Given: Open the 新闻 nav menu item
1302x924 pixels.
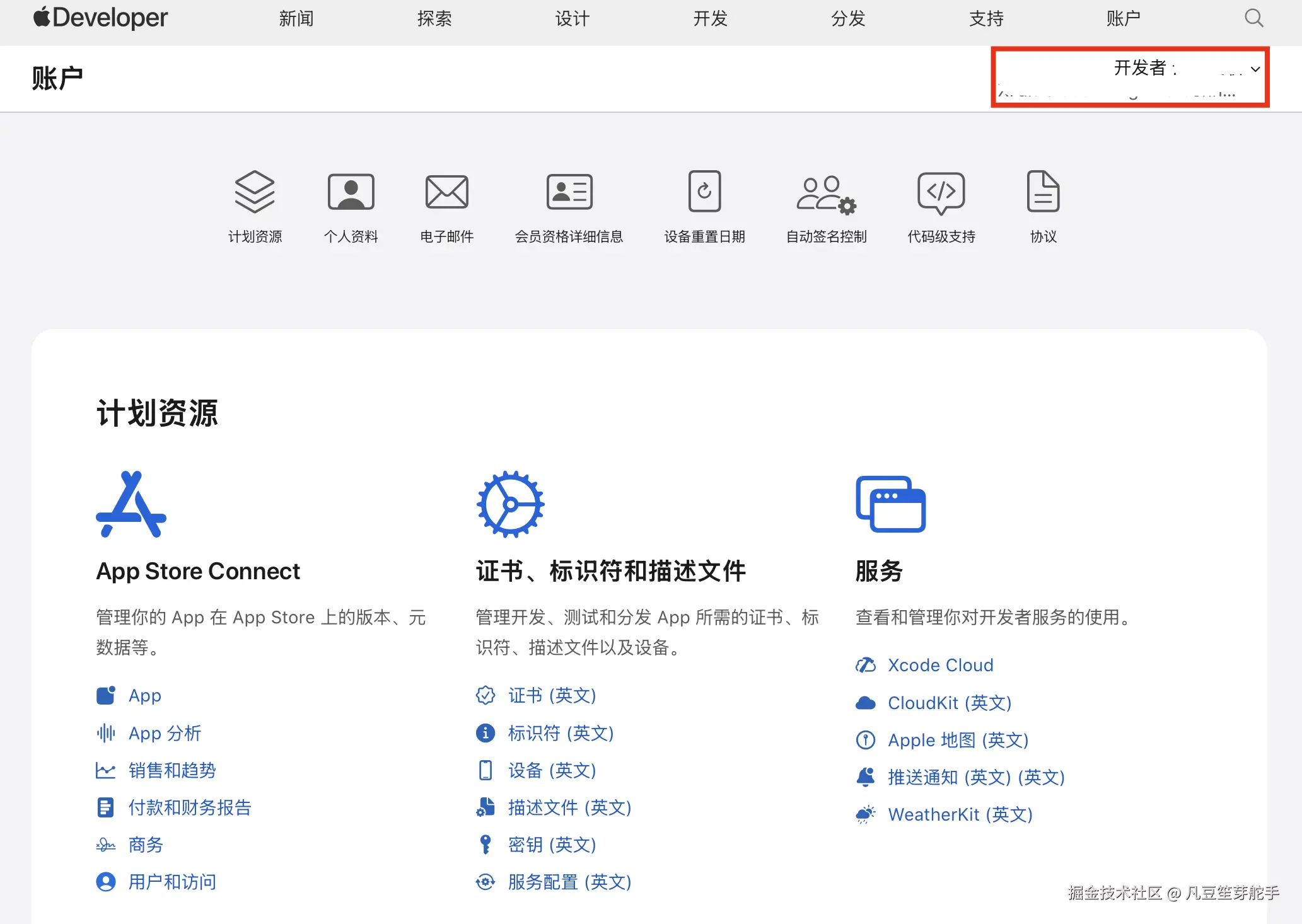Looking at the screenshot, I should click(x=296, y=19).
